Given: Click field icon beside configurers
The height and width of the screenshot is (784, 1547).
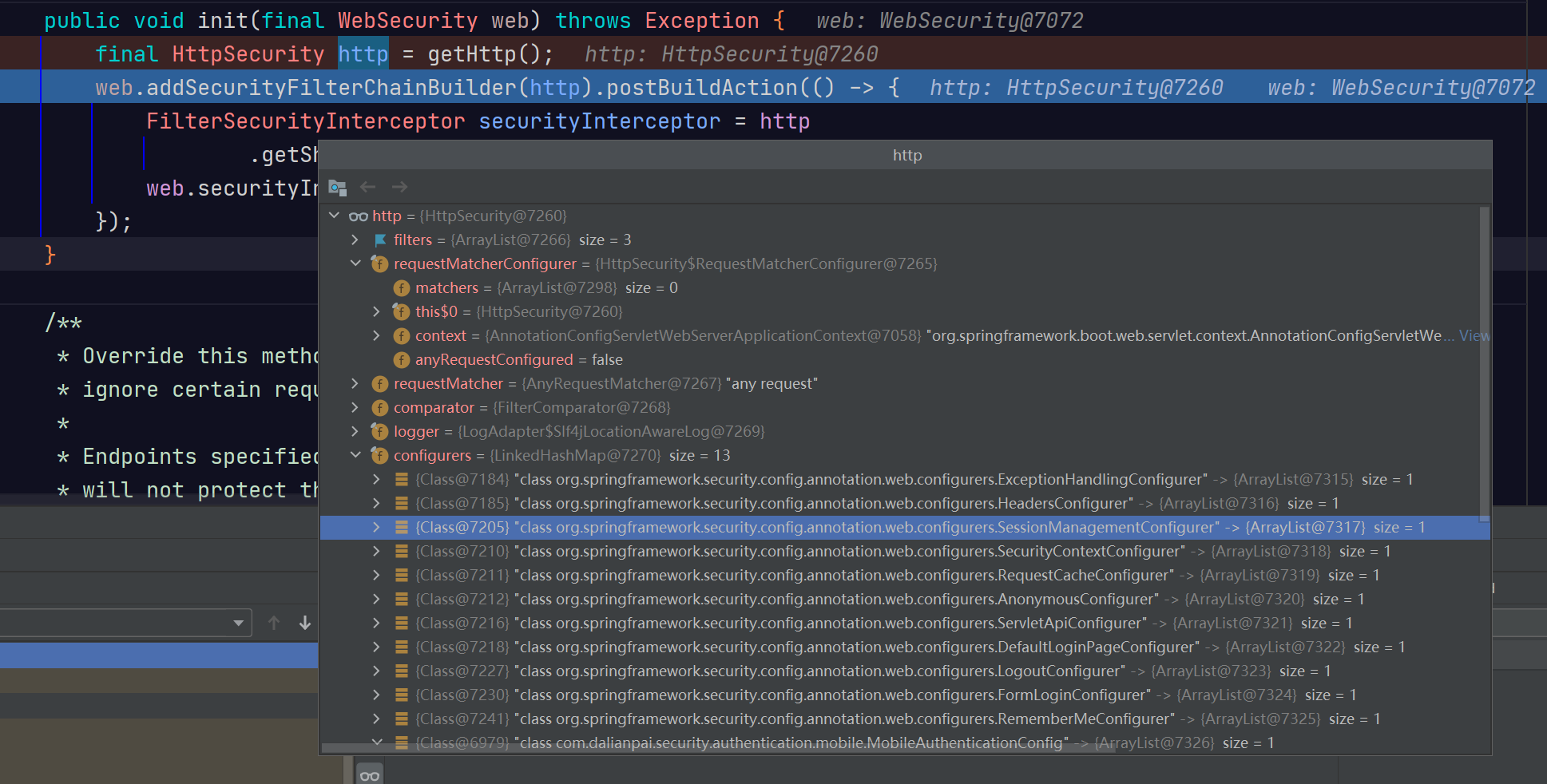Looking at the screenshot, I should 380,455.
